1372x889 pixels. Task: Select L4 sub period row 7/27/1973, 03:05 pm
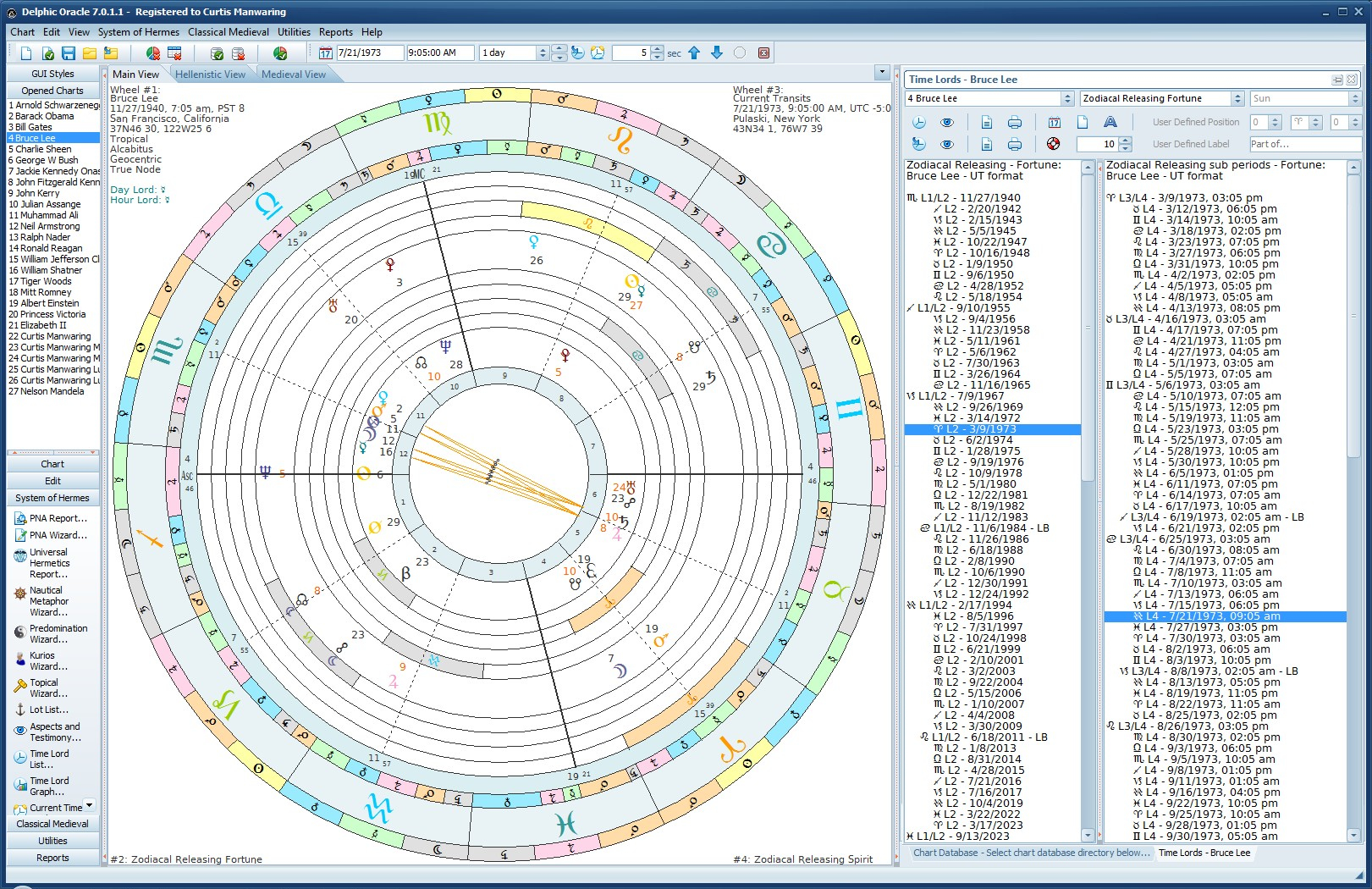1226,627
